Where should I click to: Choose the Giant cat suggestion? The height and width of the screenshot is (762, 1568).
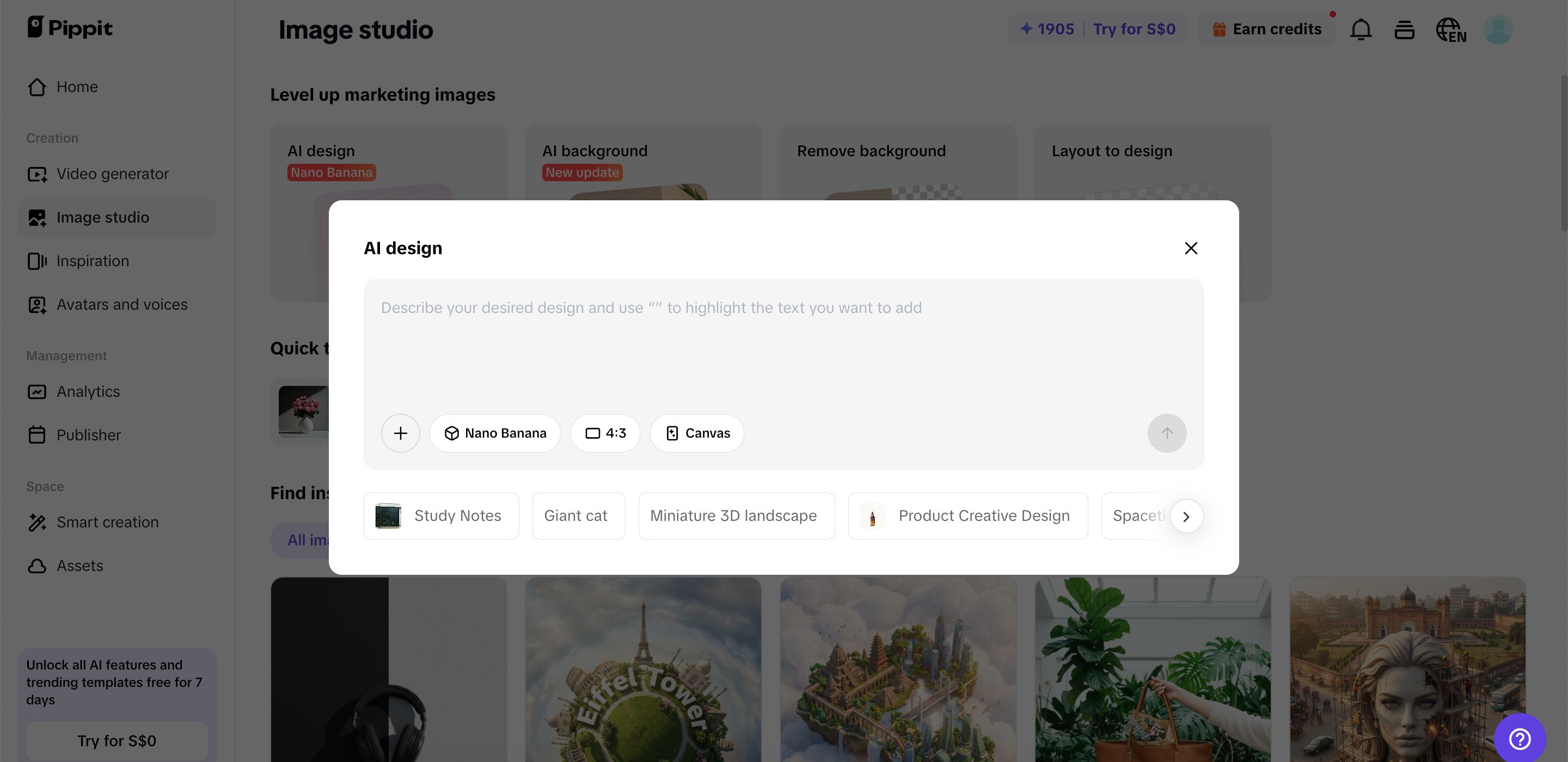coord(578,515)
